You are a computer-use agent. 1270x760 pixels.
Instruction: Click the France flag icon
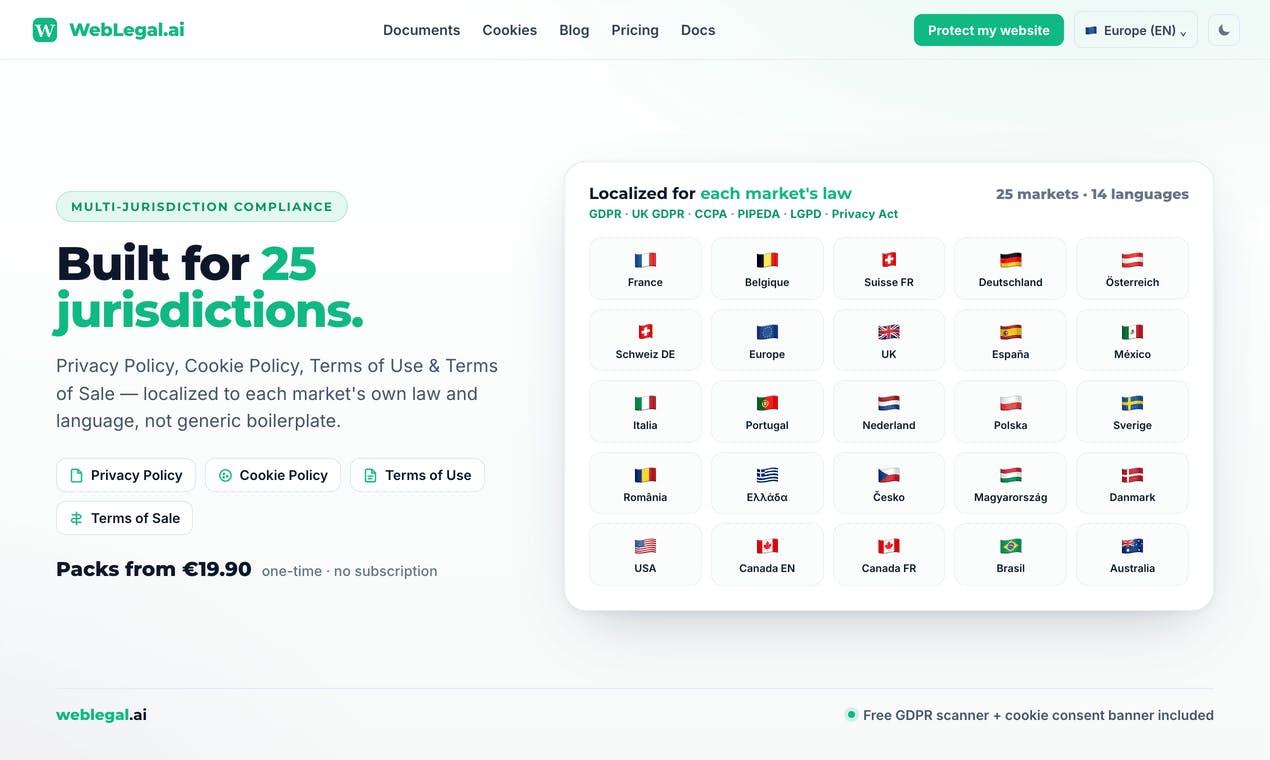pyautogui.click(x=645, y=260)
